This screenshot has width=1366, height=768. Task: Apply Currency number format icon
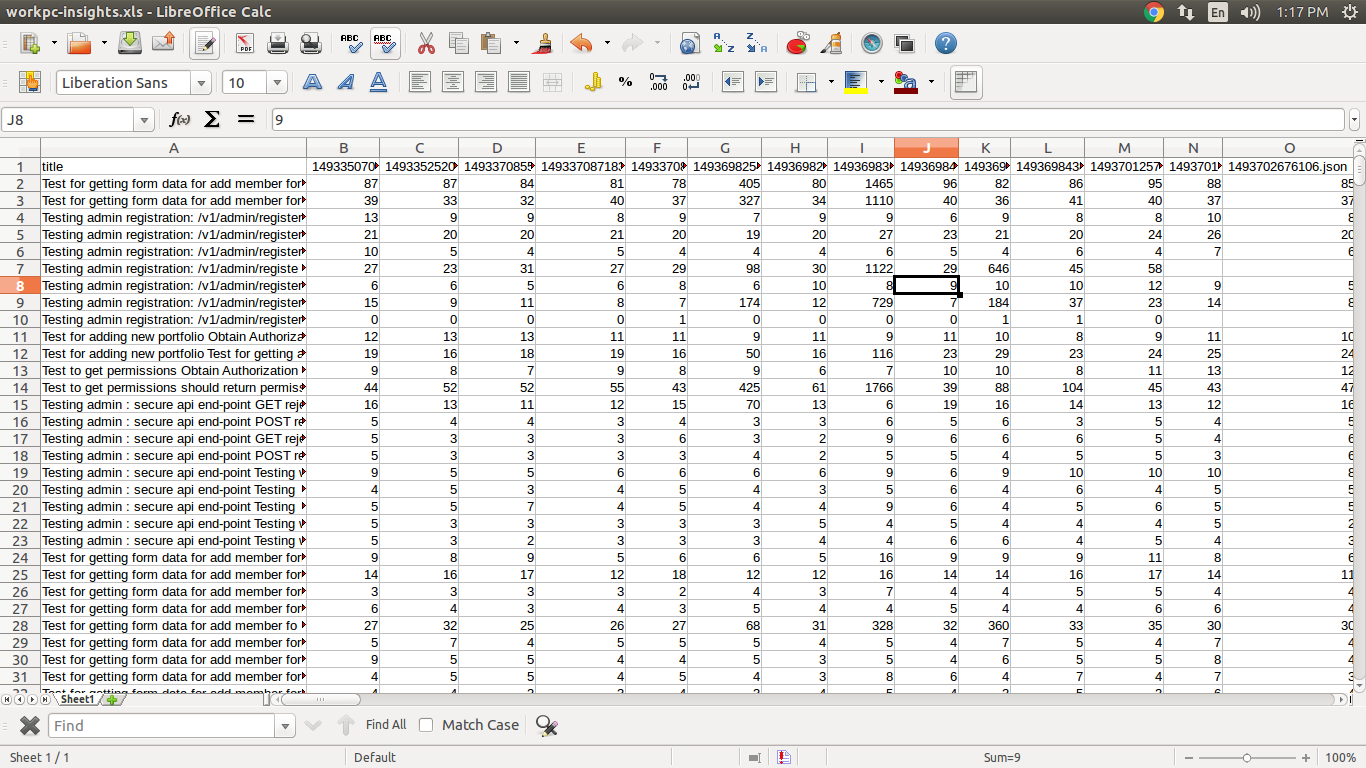coord(593,83)
